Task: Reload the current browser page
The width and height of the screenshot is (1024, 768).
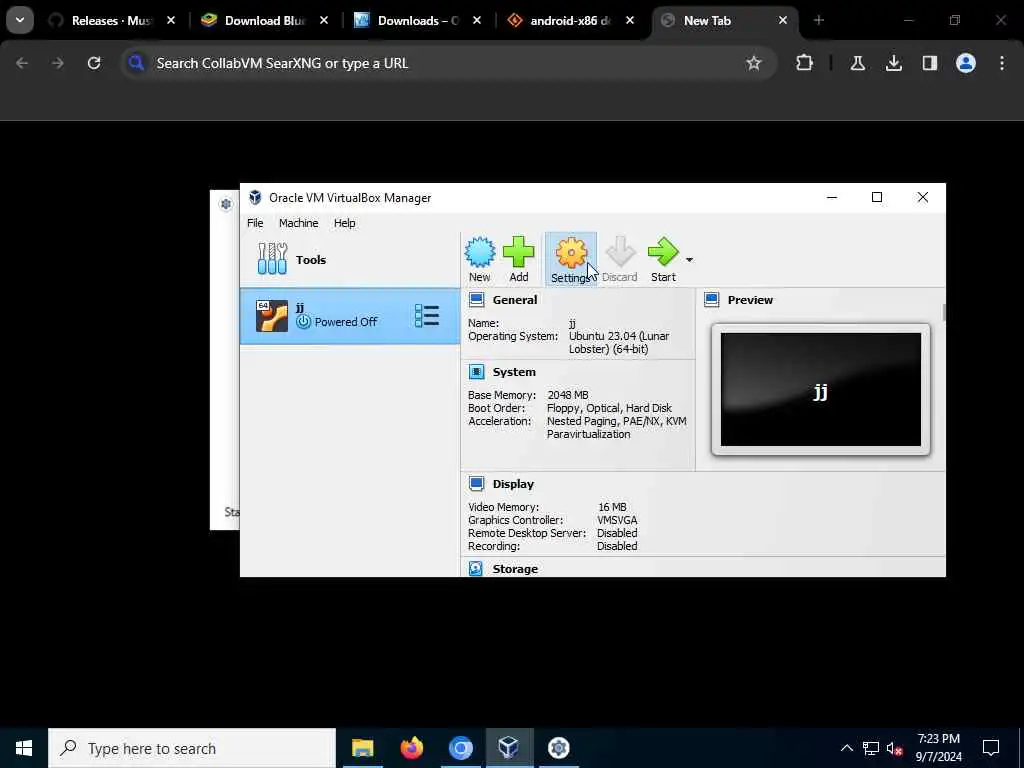Action: tap(94, 63)
